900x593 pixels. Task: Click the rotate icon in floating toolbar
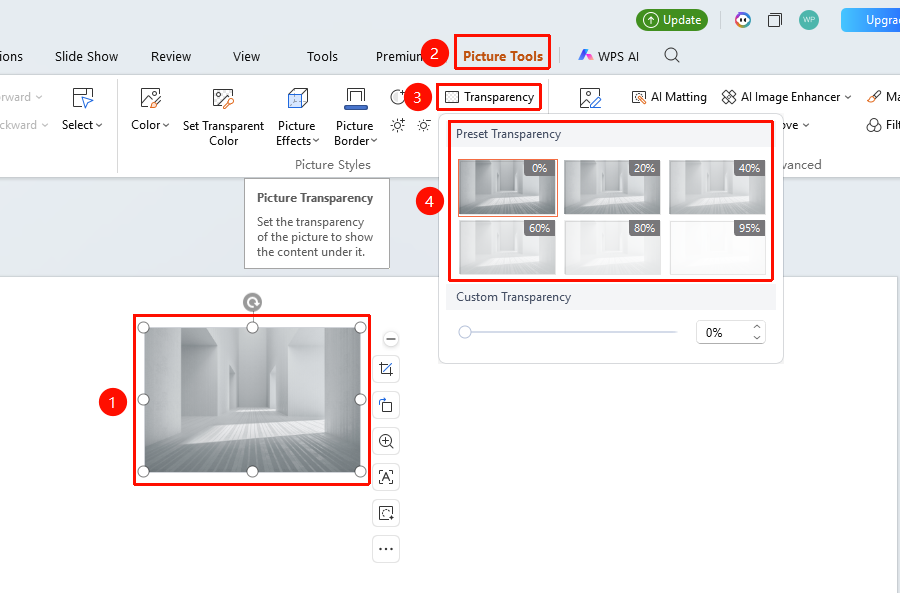pos(386,405)
